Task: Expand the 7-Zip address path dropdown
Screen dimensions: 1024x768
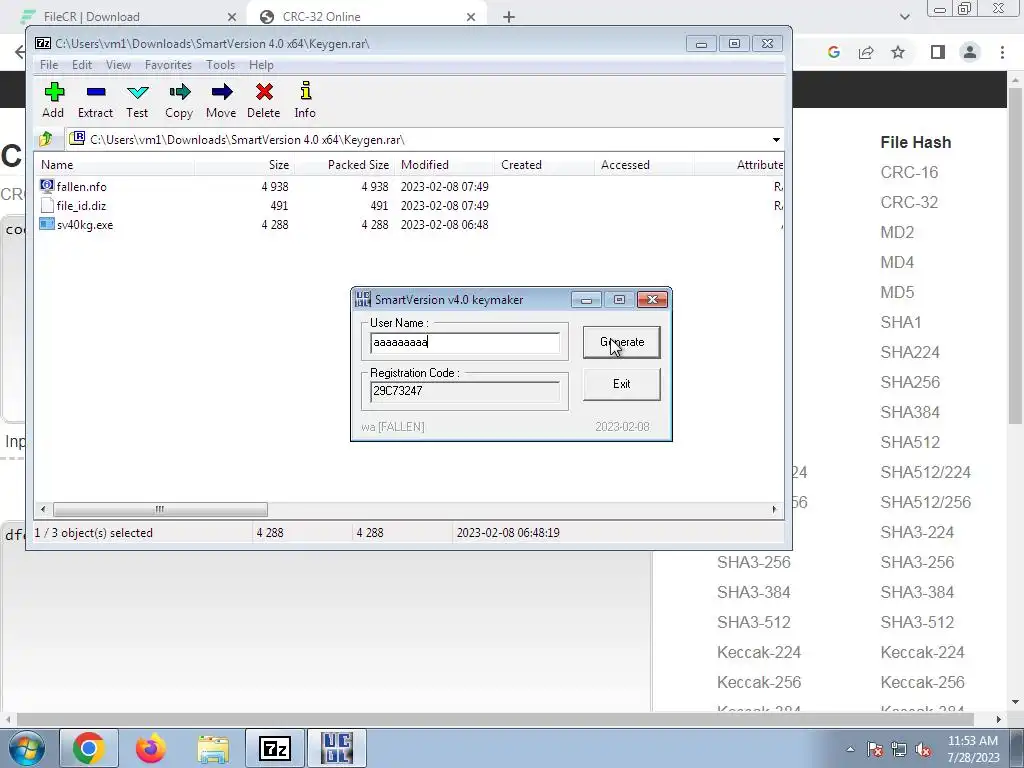Action: 776,140
